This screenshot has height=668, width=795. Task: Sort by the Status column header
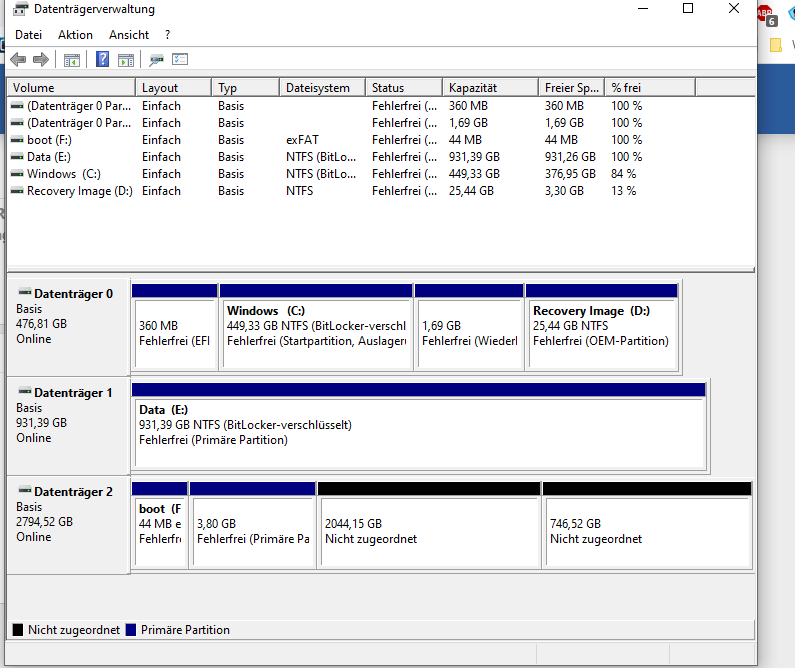tap(404, 88)
